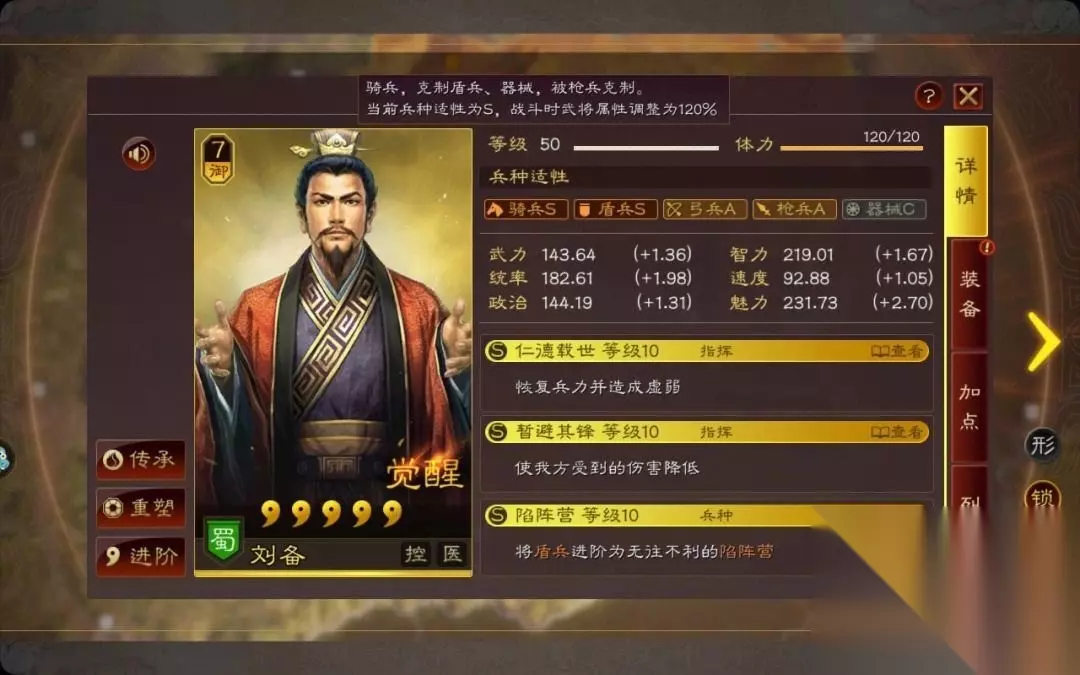Click the 重塑 reshape button
The image size is (1080, 675).
pyautogui.click(x=141, y=508)
